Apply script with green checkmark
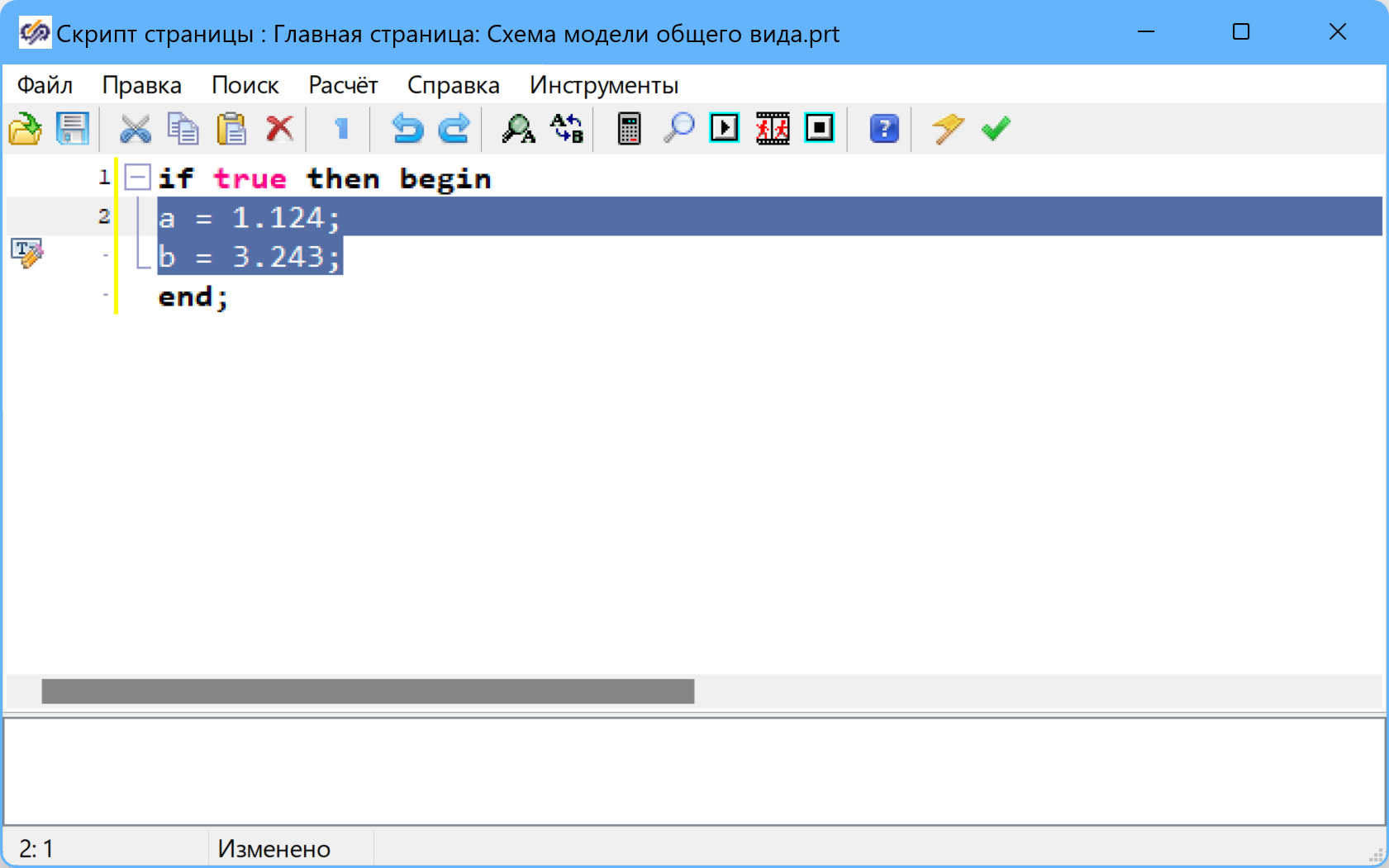This screenshot has width=1389, height=868. pos(996,129)
